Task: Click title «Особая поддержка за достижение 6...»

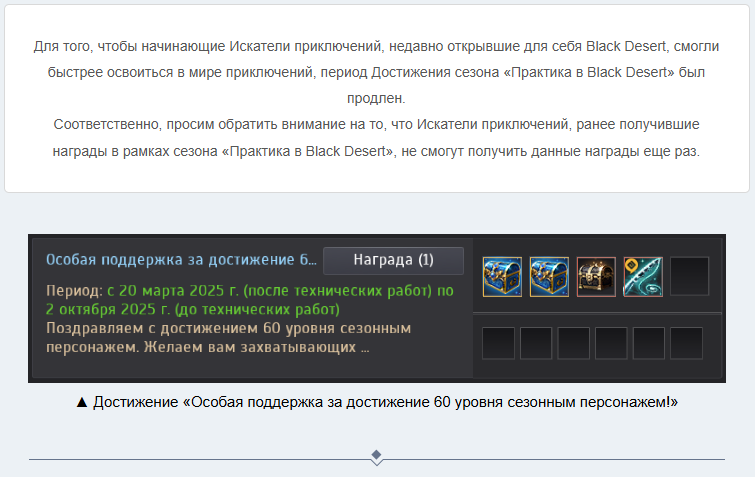Action: point(182,260)
